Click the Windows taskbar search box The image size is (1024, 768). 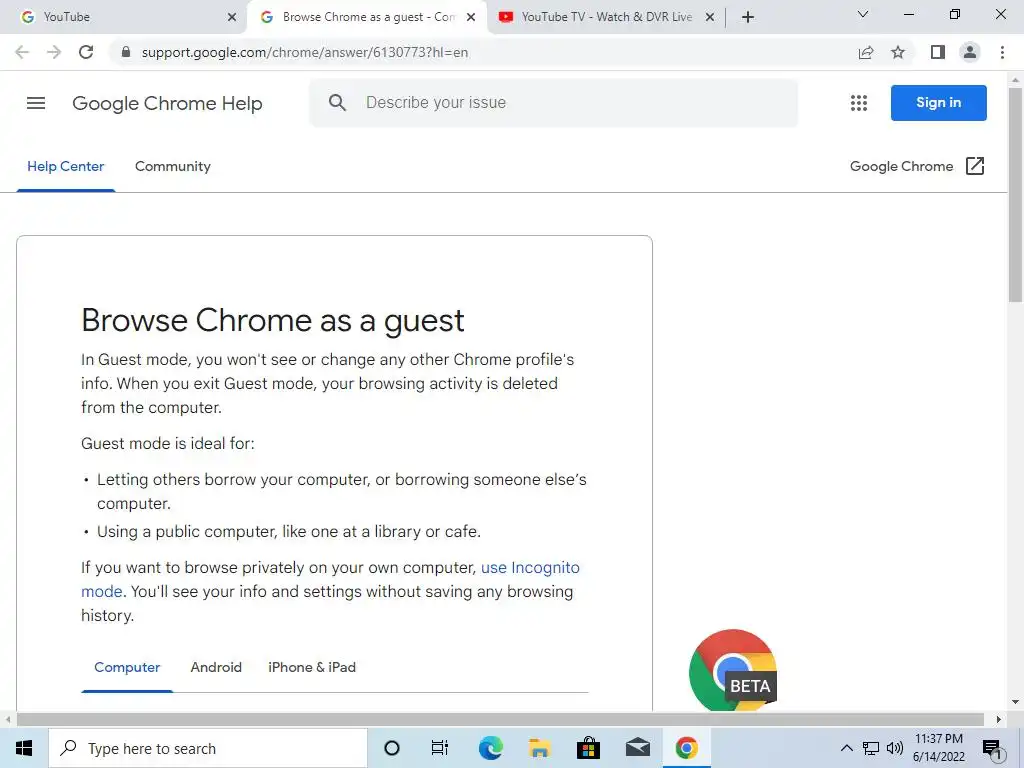[208, 748]
